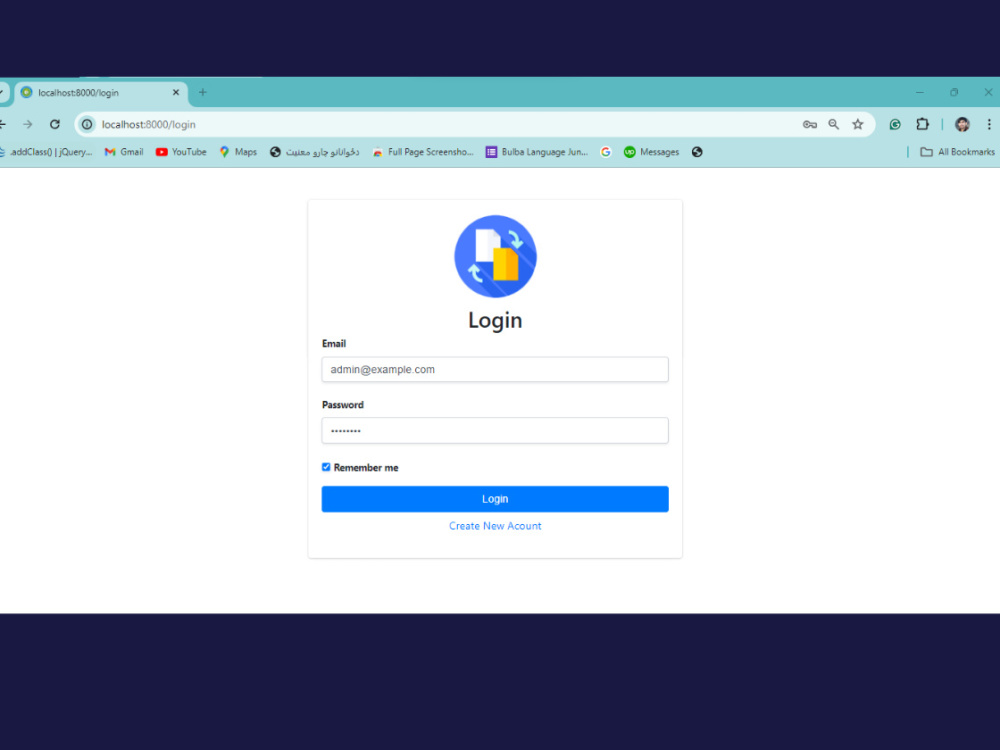Open saved passwords key icon

pyautogui.click(x=809, y=124)
